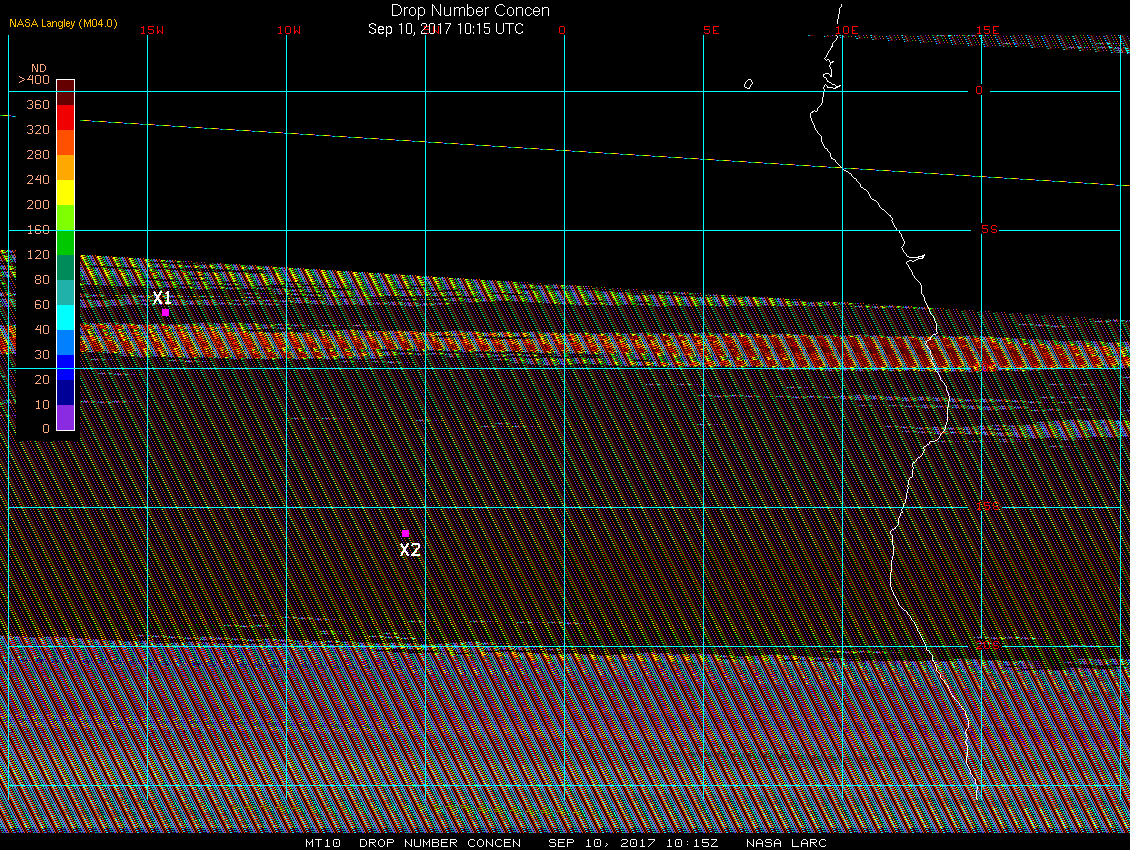Select the blue 30 colorbar segment

[x=66, y=367]
